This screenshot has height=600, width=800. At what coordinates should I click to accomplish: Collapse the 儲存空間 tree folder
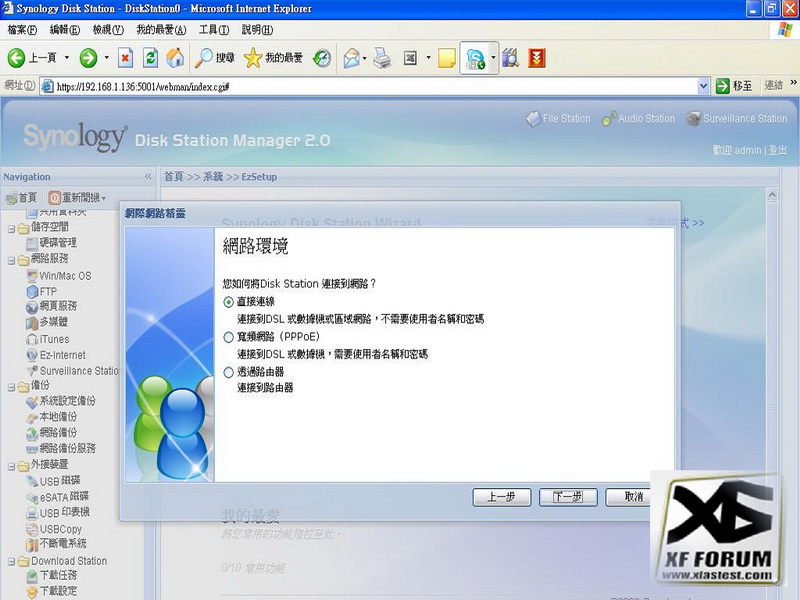[x=11, y=229]
